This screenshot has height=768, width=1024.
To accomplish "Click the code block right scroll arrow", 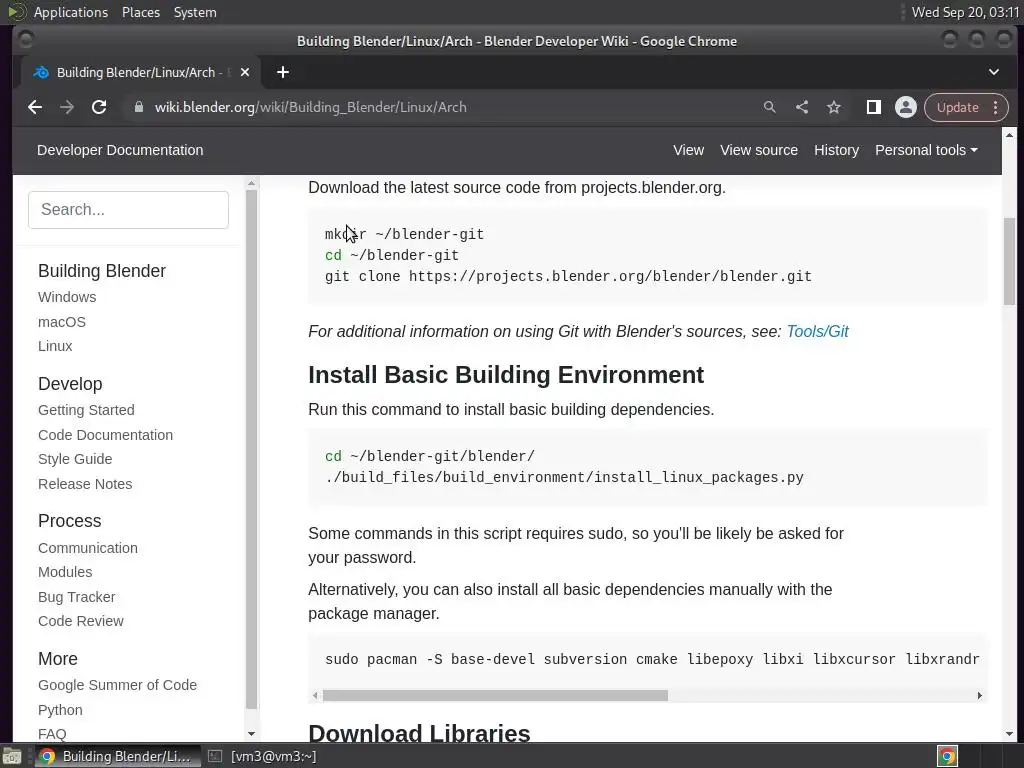I will tap(980, 696).
